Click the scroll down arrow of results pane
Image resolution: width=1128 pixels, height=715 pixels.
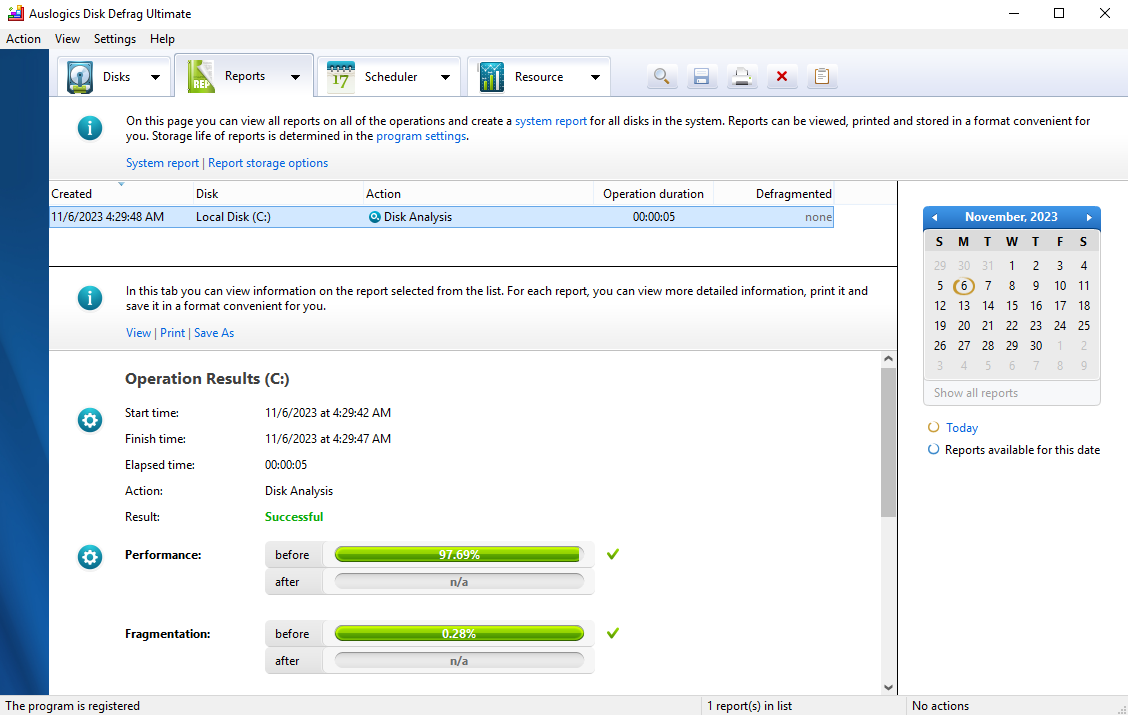[x=888, y=687]
